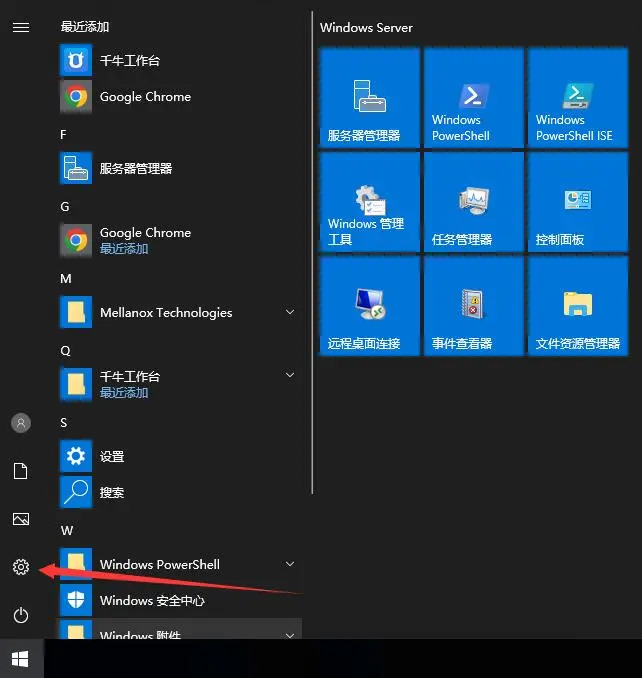This screenshot has height=678, width=642.
Task: Open the 任务管理器 tile
Action: click(473, 202)
